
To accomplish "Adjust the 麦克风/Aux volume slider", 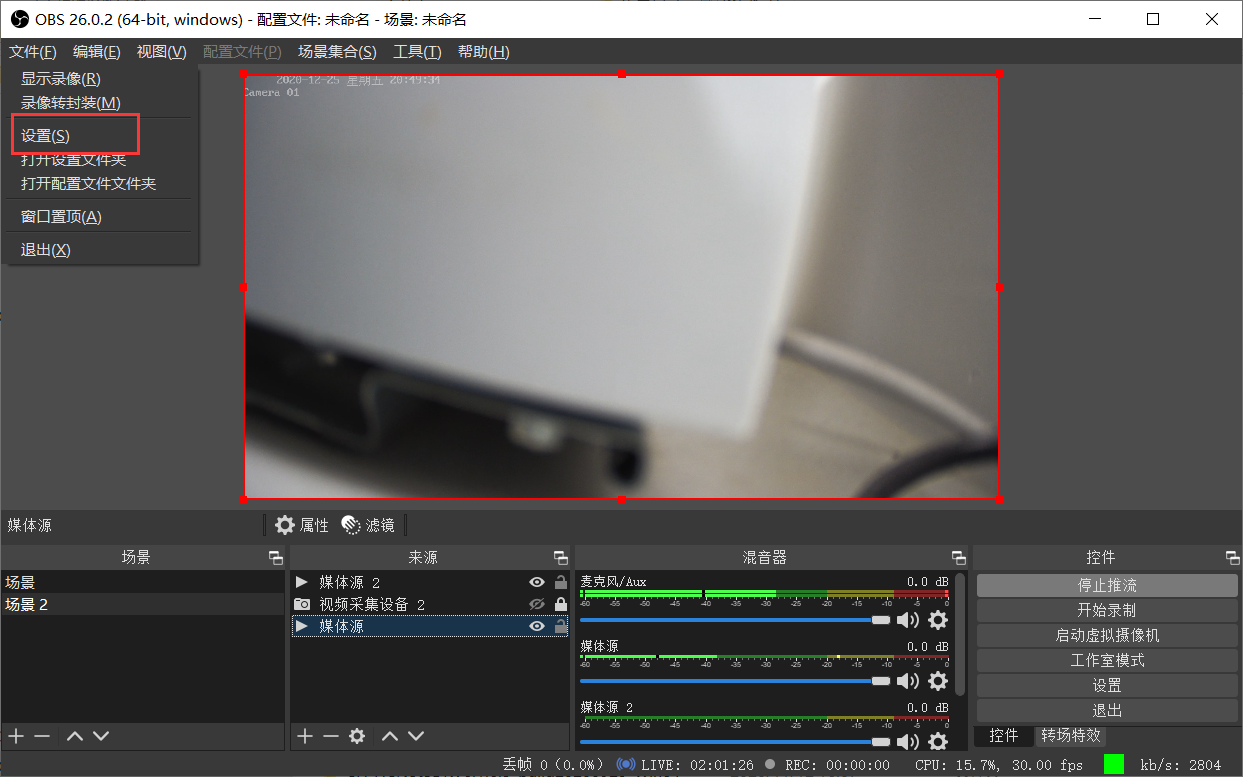I will (880, 620).
